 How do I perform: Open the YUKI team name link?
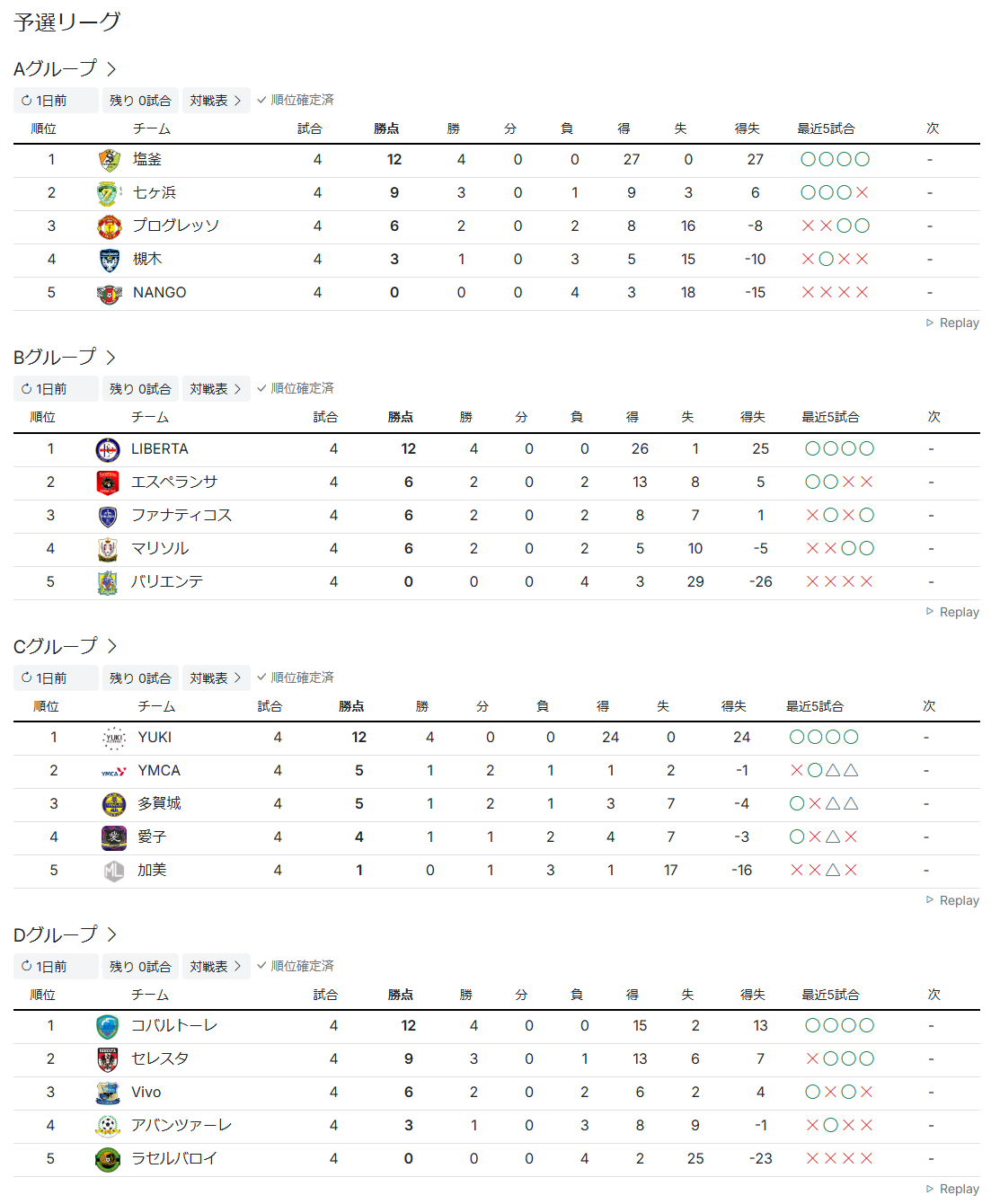pos(155,738)
